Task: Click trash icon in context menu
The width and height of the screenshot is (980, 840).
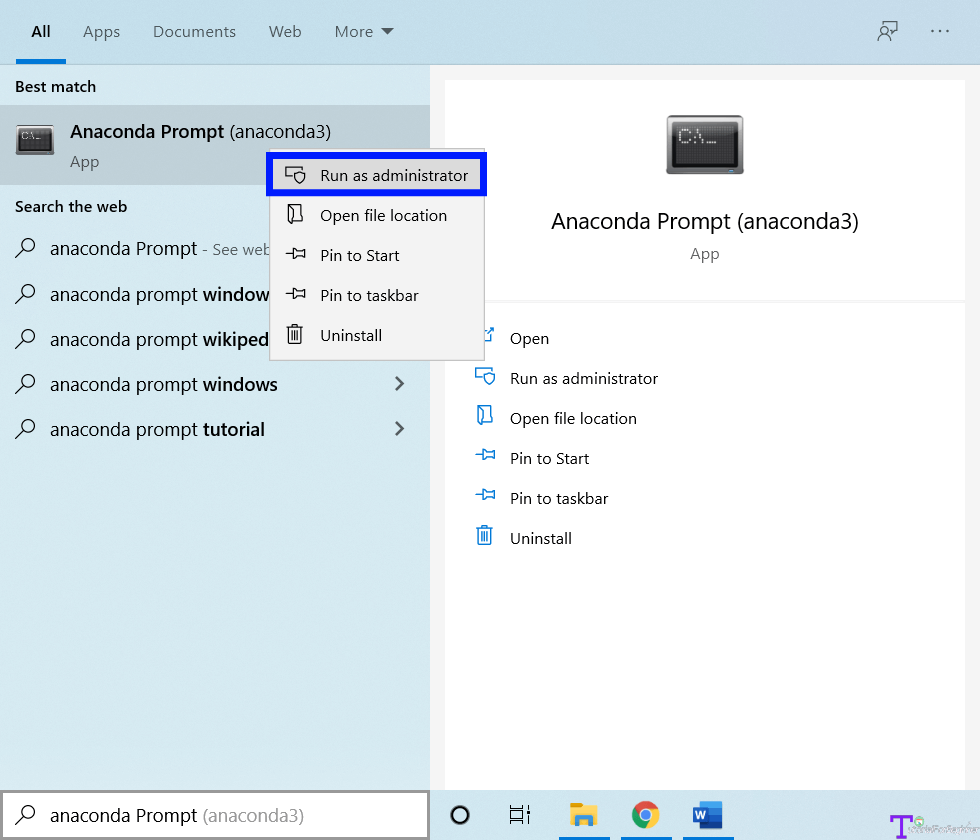Action: 295,334
